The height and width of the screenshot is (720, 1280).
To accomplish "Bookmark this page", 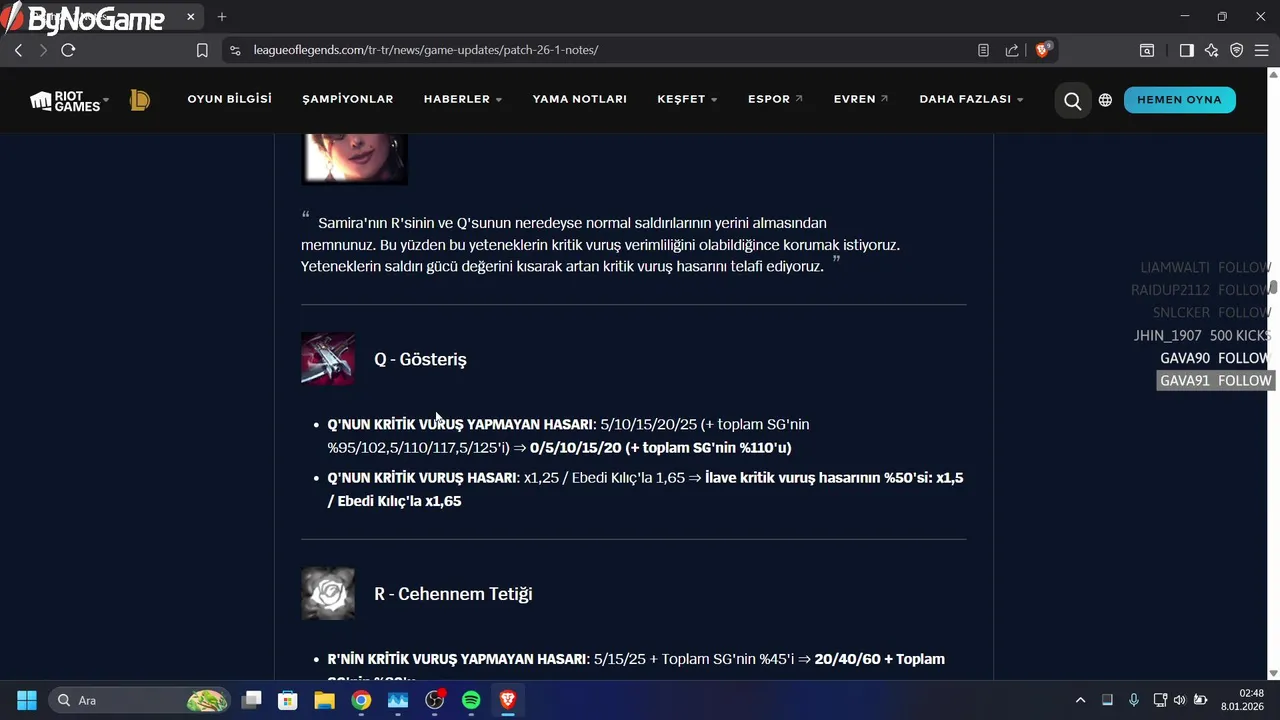I will [202, 50].
